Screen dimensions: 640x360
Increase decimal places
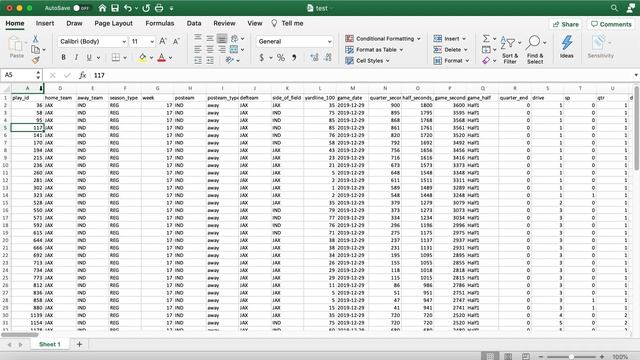(314, 58)
